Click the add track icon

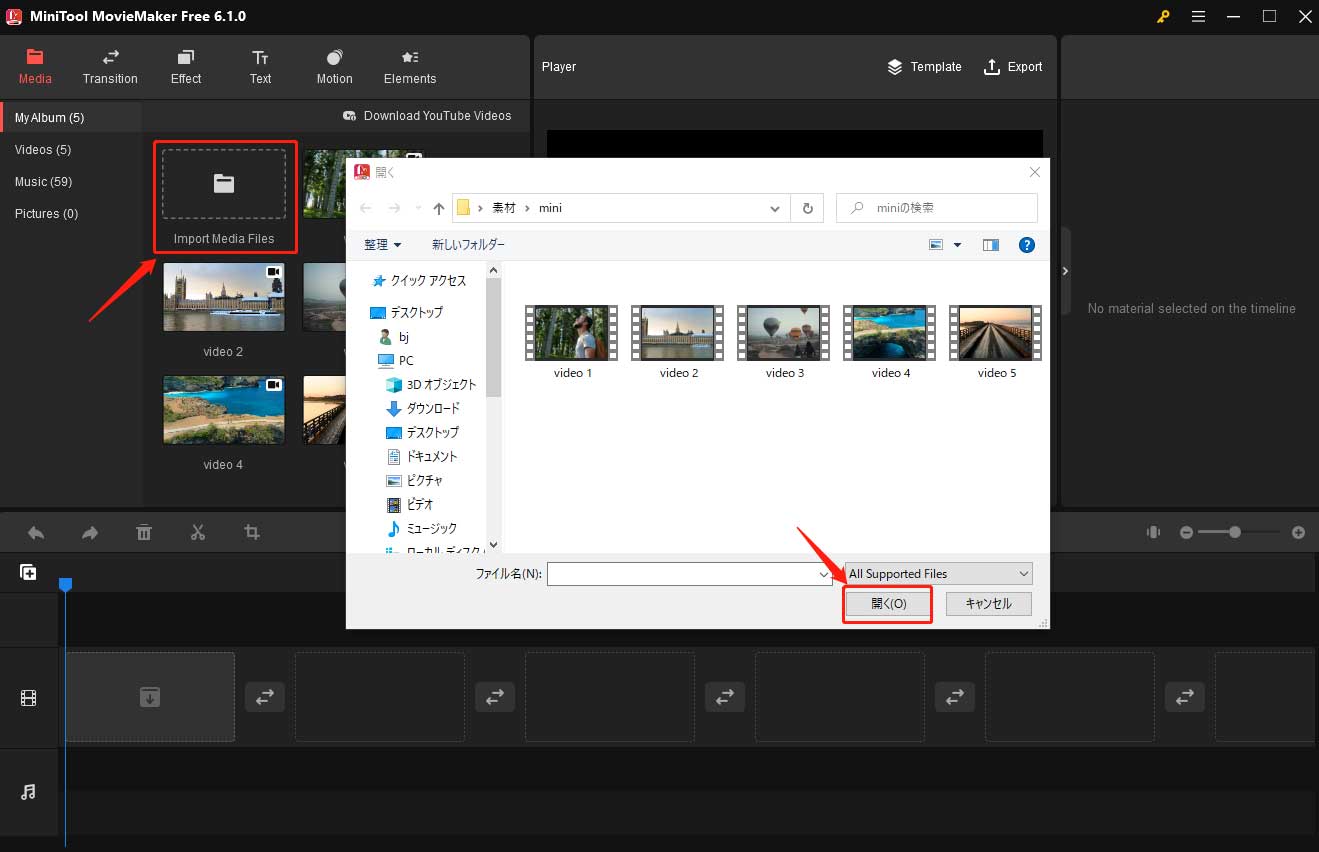(x=28, y=573)
